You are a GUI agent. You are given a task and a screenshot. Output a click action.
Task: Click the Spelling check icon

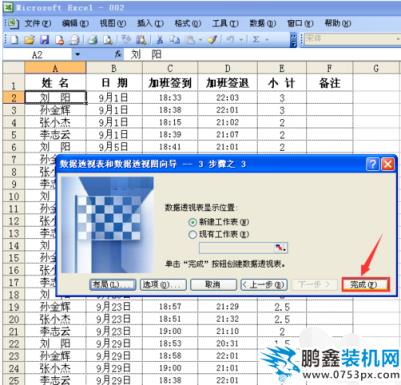click(x=126, y=40)
